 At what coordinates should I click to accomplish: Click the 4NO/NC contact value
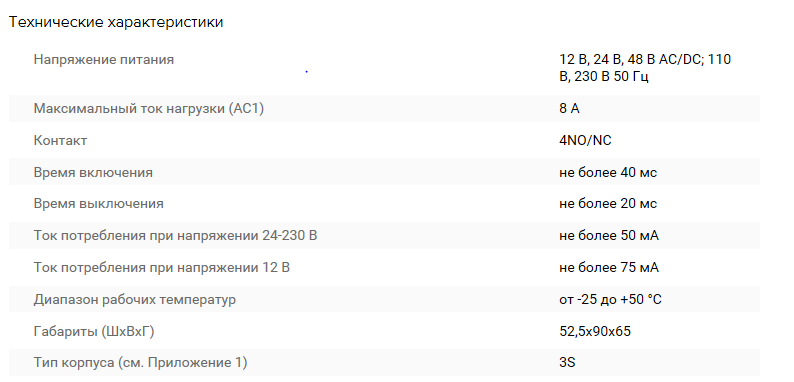(x=585, y=140)
